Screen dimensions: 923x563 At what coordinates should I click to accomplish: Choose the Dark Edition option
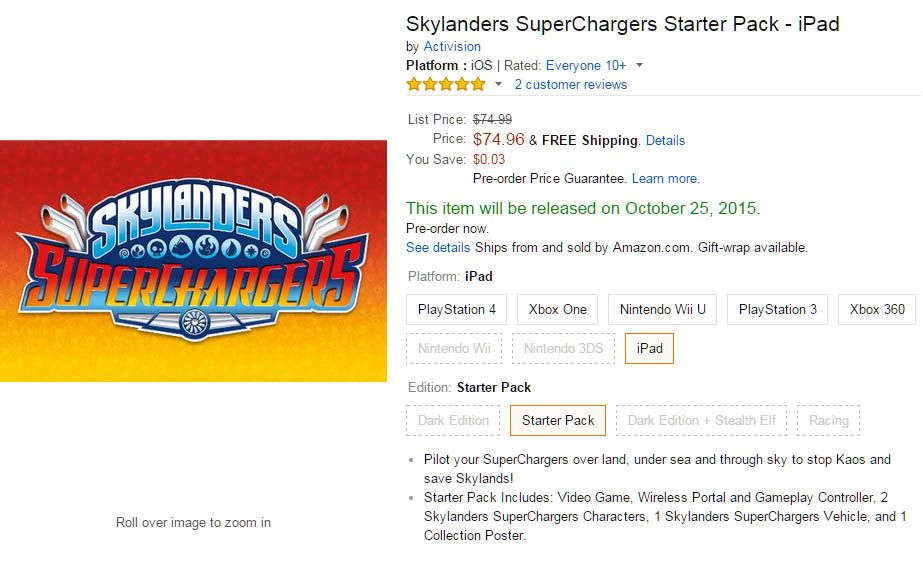coord(453,420)
